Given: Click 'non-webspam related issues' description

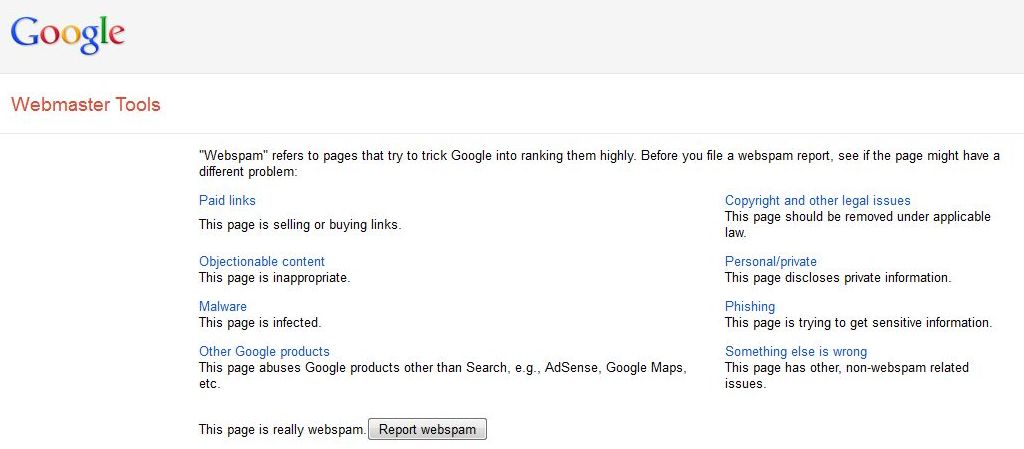Looking at the screenshot, I should (847, 376).
